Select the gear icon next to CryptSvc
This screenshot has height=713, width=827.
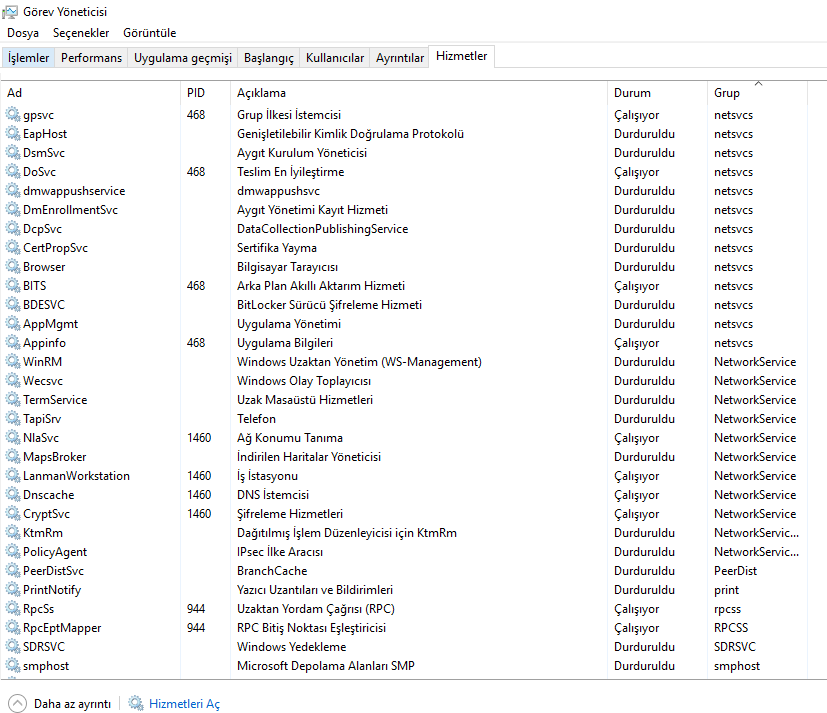(x=13, y=513)
